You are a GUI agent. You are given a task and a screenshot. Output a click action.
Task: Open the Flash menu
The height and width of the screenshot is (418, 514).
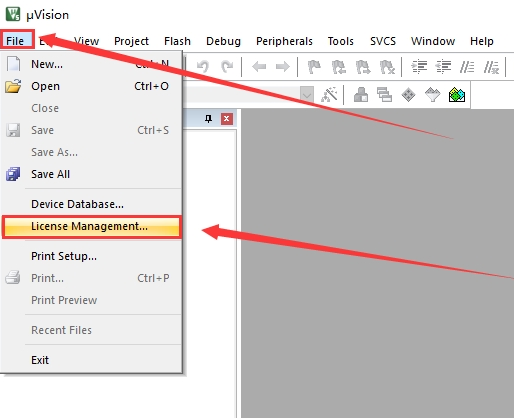(177, 41)
